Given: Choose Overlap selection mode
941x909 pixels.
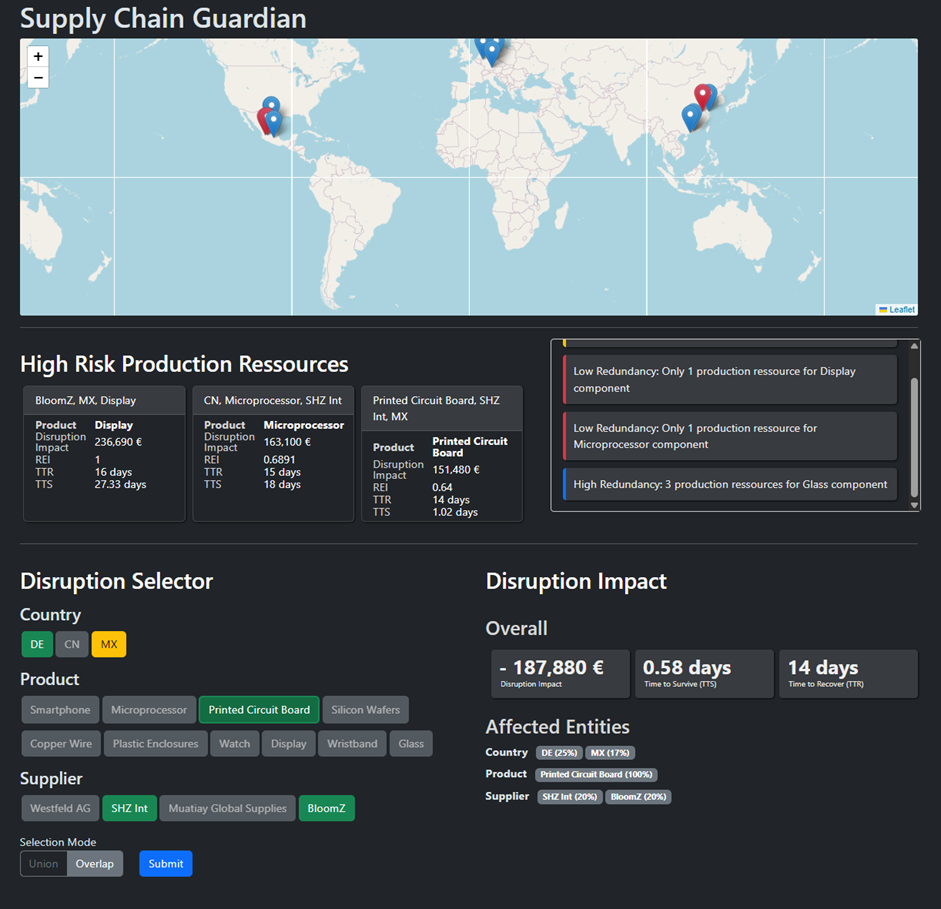Looking at the screenshot, I should (x=95, y=864).
